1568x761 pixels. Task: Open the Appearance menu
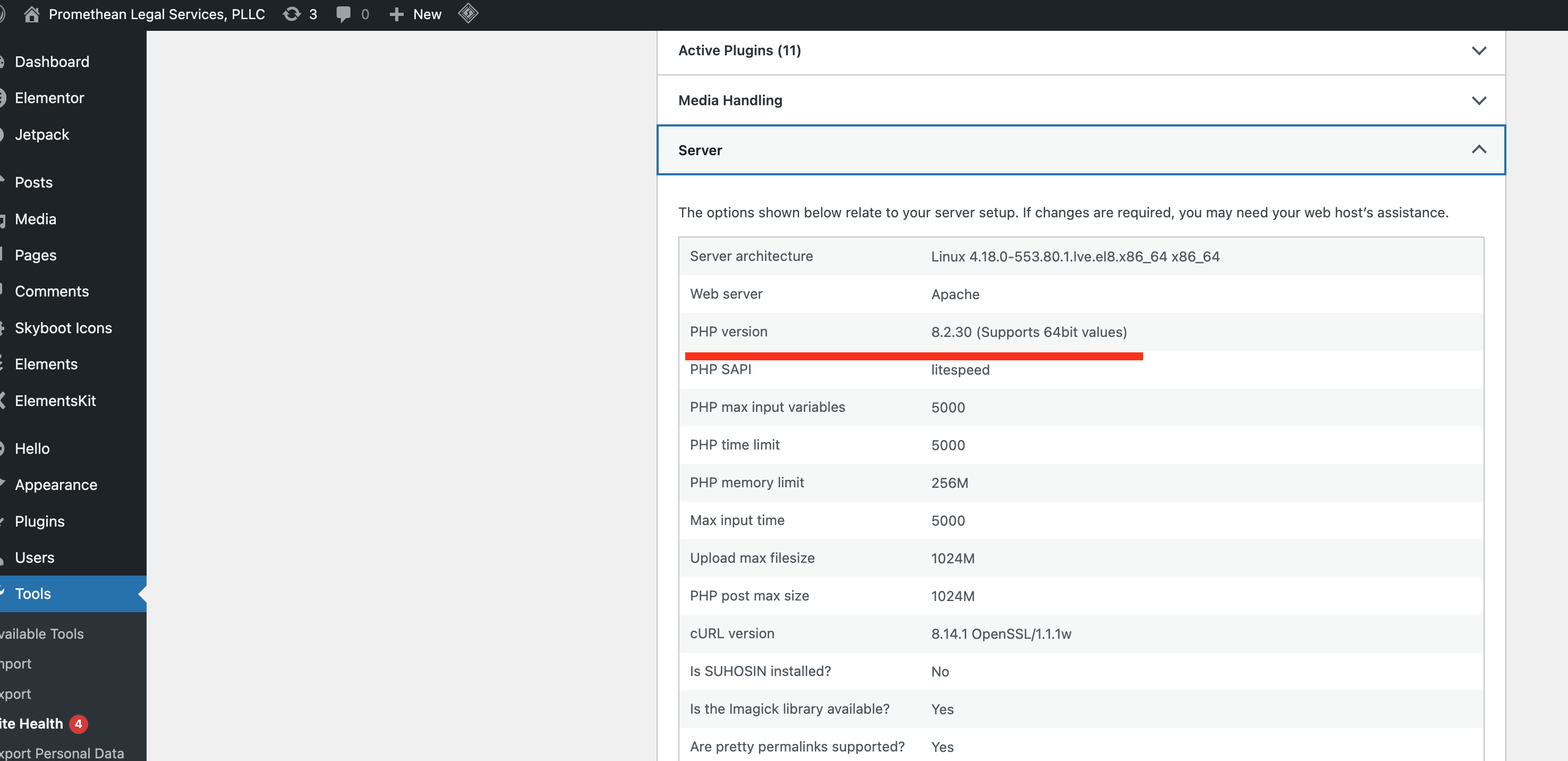56,485
